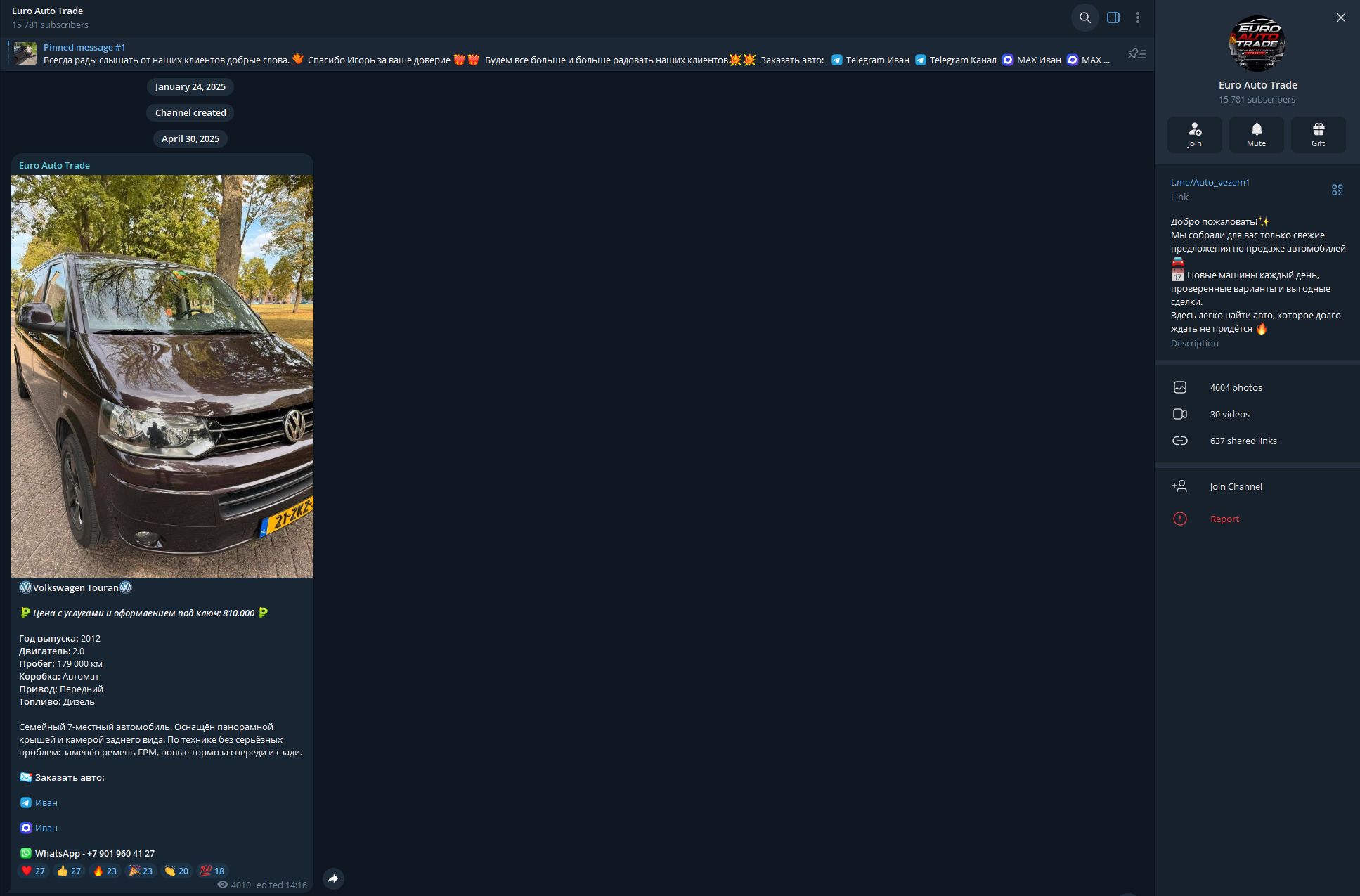Click the Euro Auto Trade profile logo
Screen dimensions: 1360x896
coord(1257,44)
